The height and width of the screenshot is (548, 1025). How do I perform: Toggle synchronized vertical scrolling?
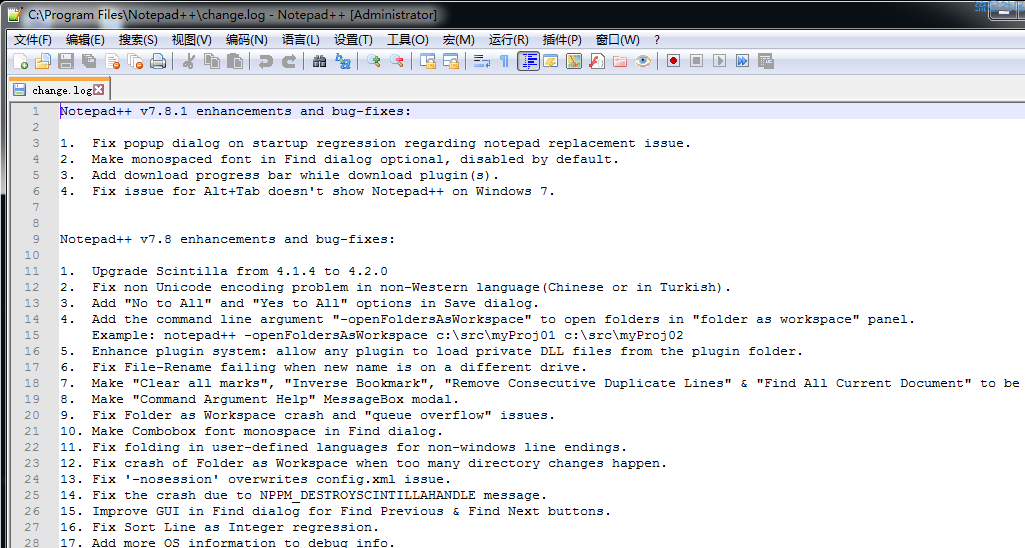[x=428, y=61]
